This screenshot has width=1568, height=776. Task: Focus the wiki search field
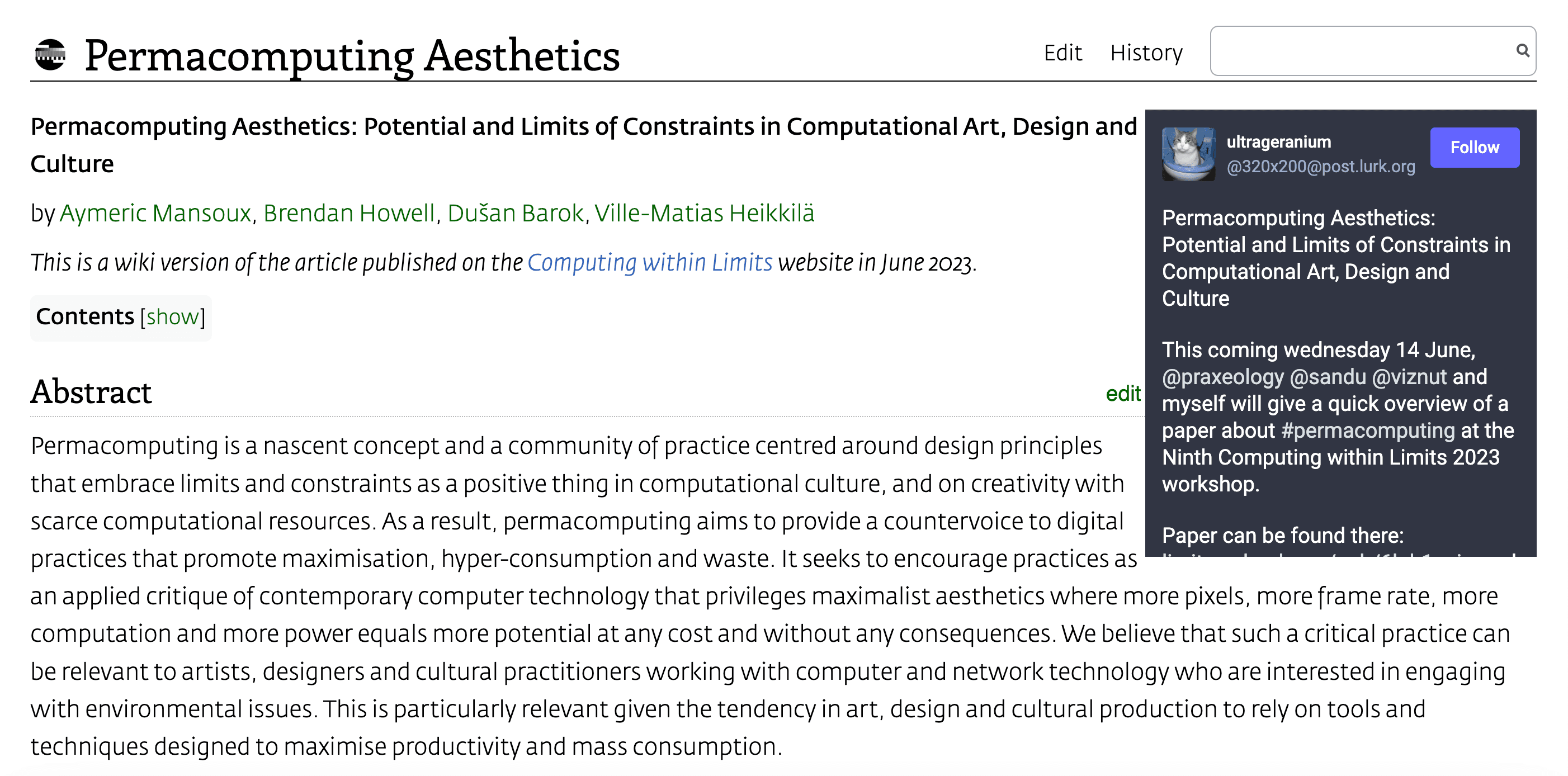click(1372, 50)
